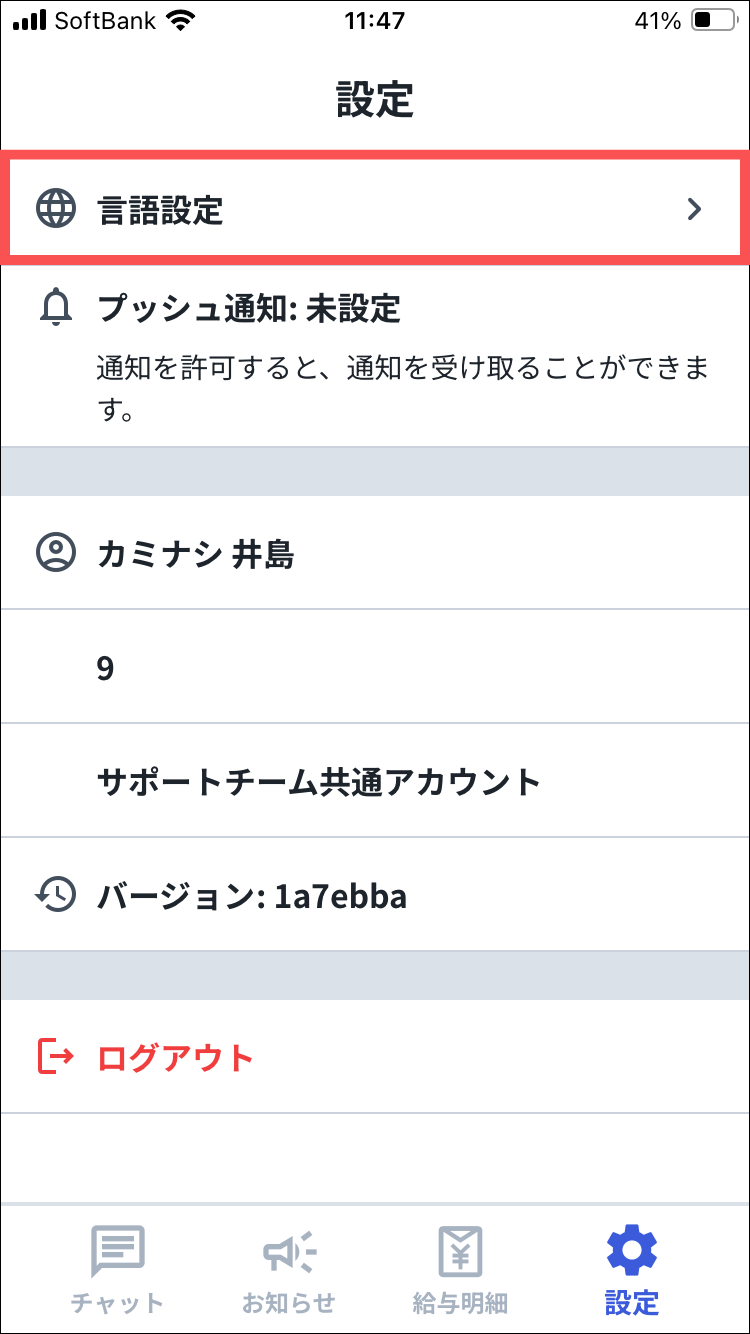This screenshot has height=1334, width=750.
Task: Click the red logout arrow icon
Action: [x=56, y=1057]
